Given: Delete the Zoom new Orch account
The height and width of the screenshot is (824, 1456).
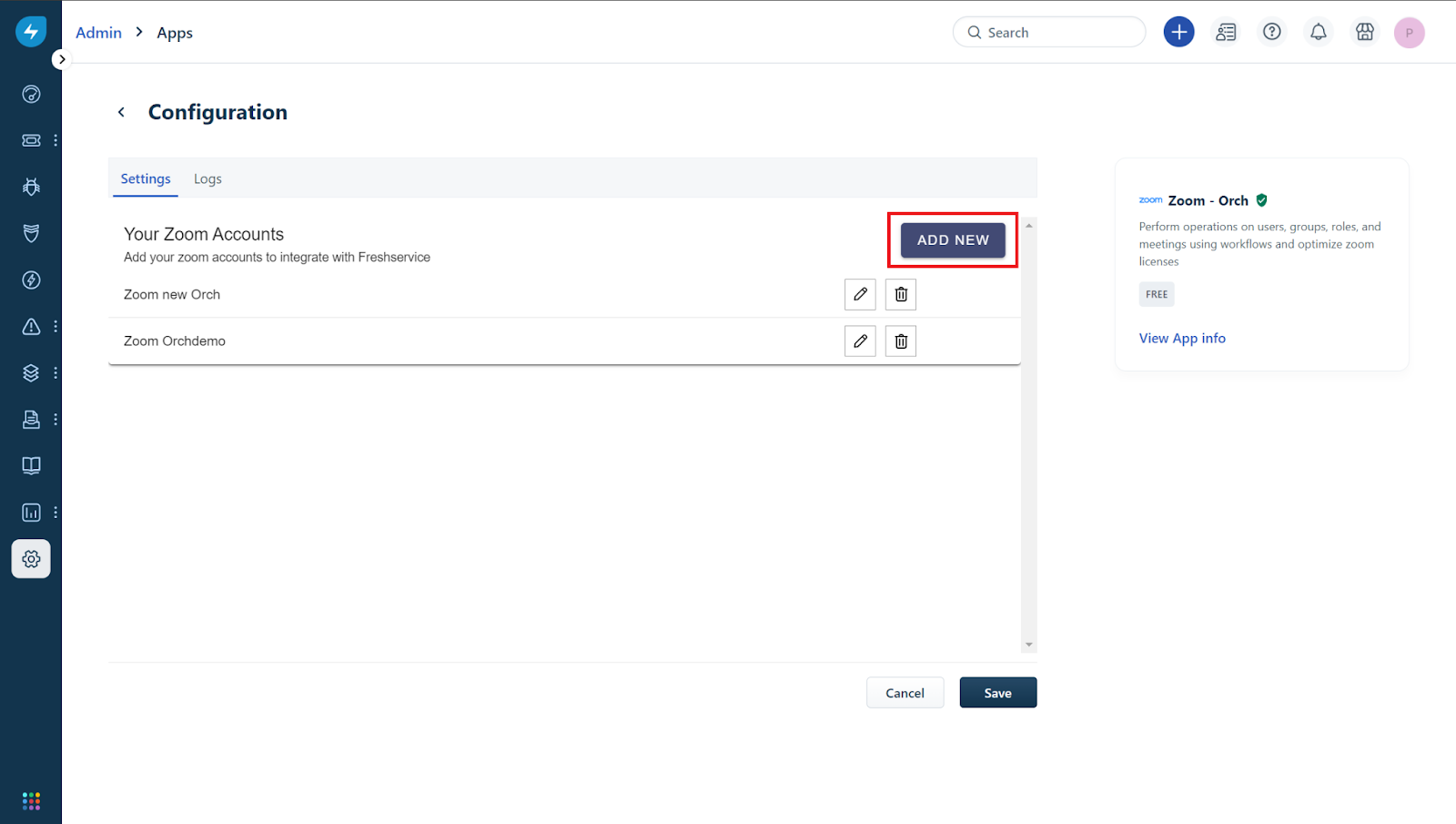Looking at the screenshot, I should 901,294.
